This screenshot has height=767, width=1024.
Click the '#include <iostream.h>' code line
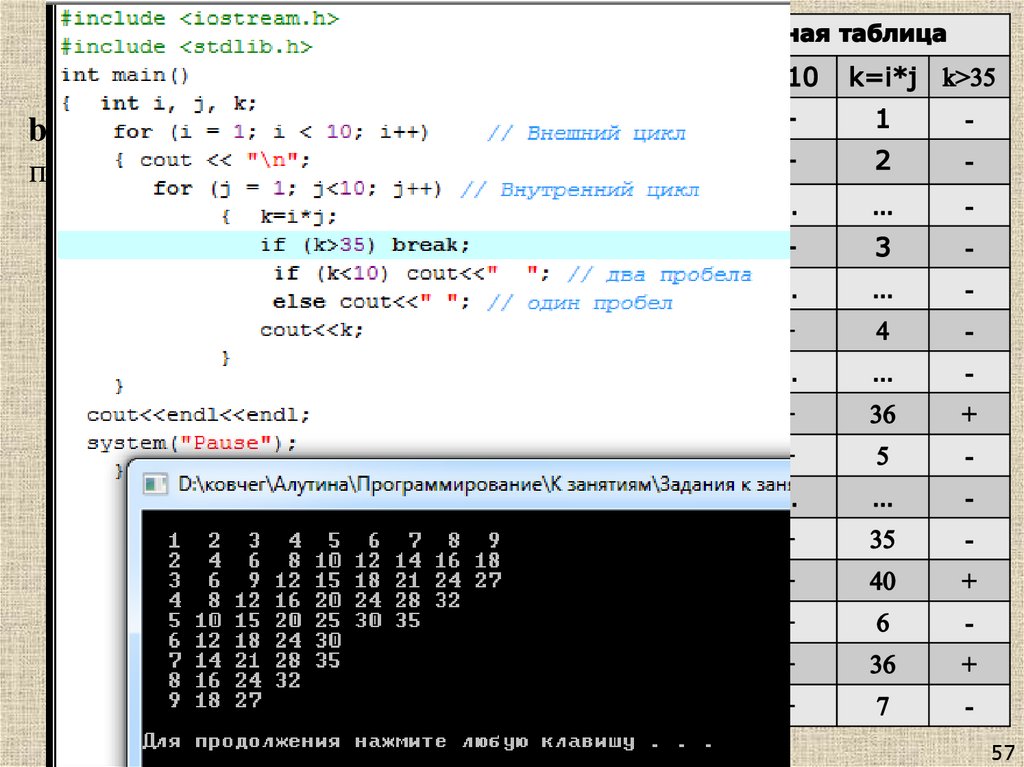[x=200, y=18]
